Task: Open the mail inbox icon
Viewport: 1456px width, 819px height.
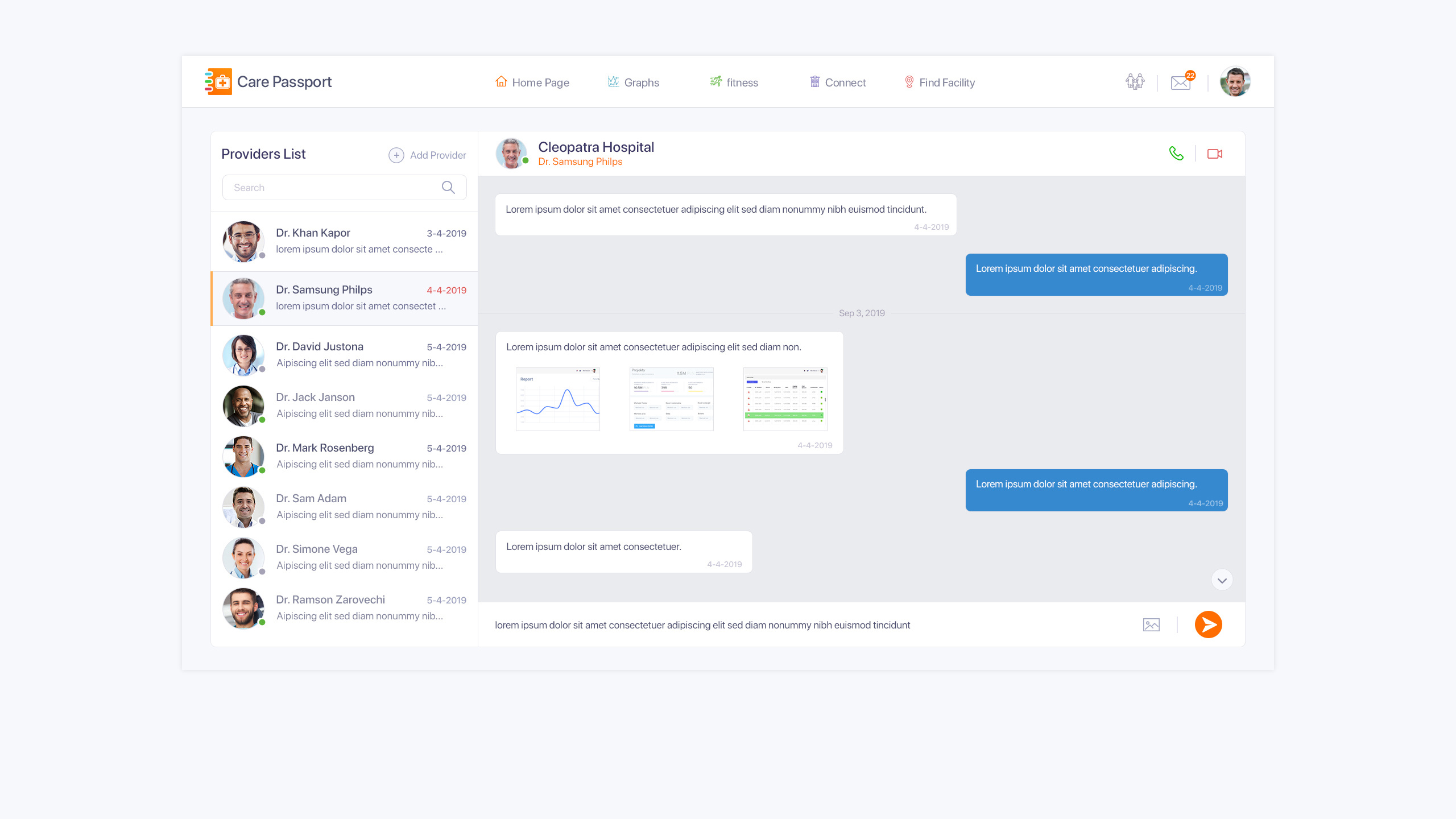Action: coord(1180,83)
